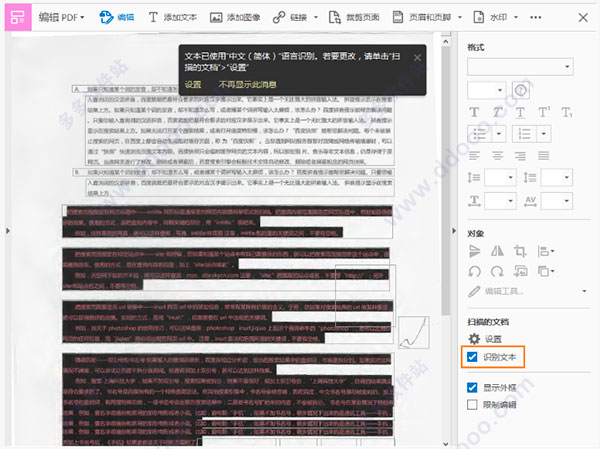Expand the 水印 dropdown arrow

click(516, 17)
